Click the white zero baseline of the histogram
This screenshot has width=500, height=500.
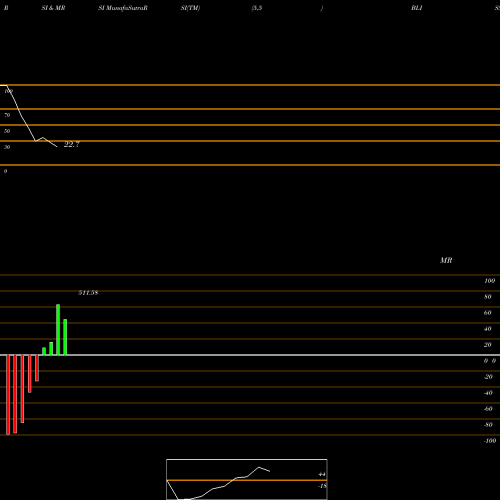[x=250, y=355]
